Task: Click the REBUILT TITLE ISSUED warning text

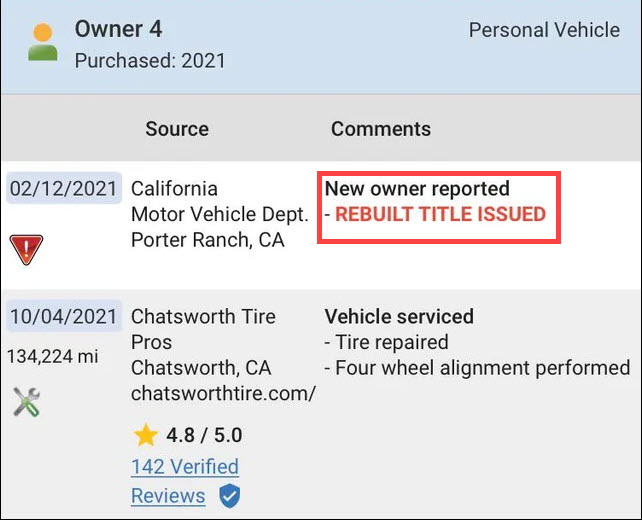Action: (x=441, y=214)
